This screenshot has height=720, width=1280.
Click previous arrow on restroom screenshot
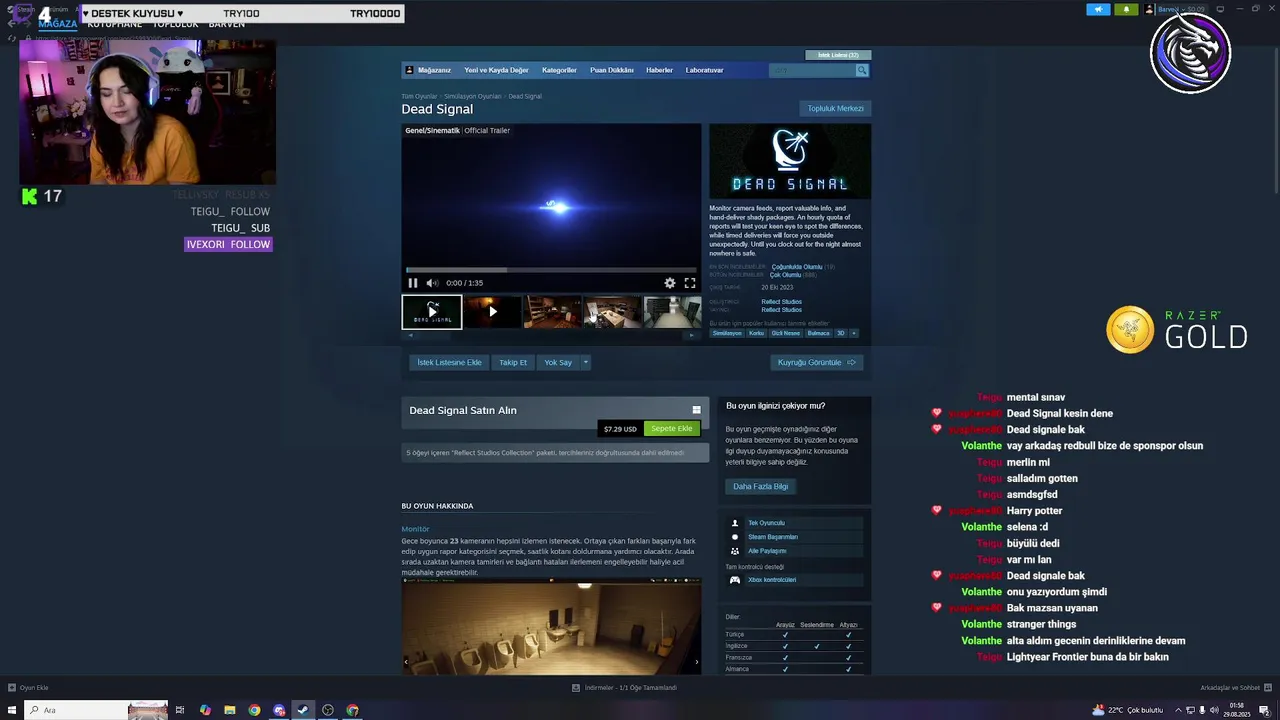coord(406,661)
